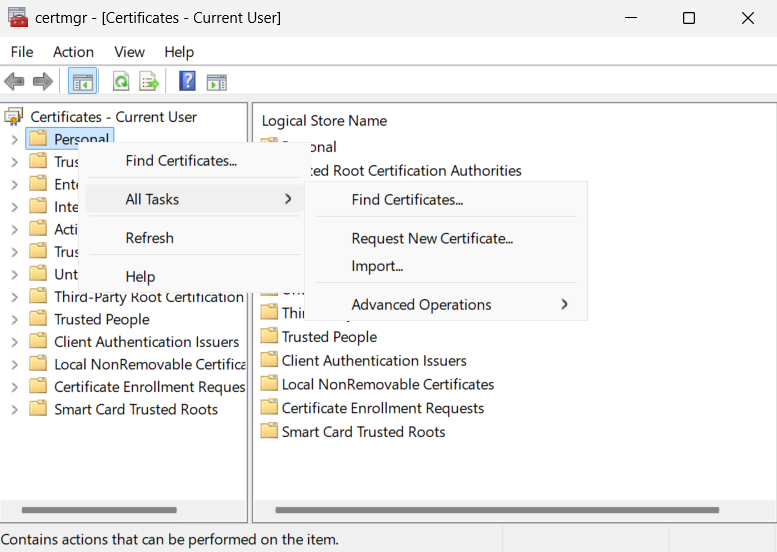Click Client Authentication Issuers folder icon in right pane

click(269, 360)
